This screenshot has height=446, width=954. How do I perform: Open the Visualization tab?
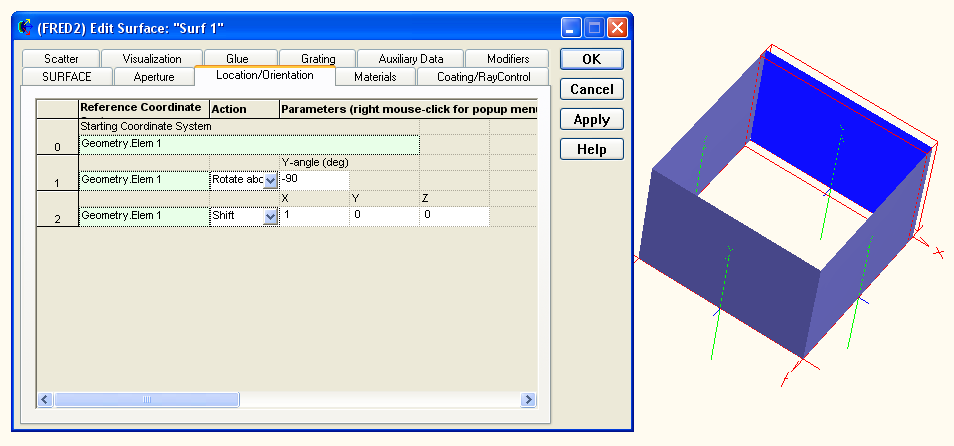(153, 59)
